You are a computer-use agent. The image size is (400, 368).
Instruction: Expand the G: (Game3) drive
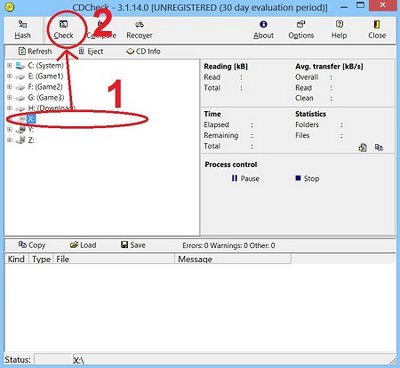(x=9, y=98)
